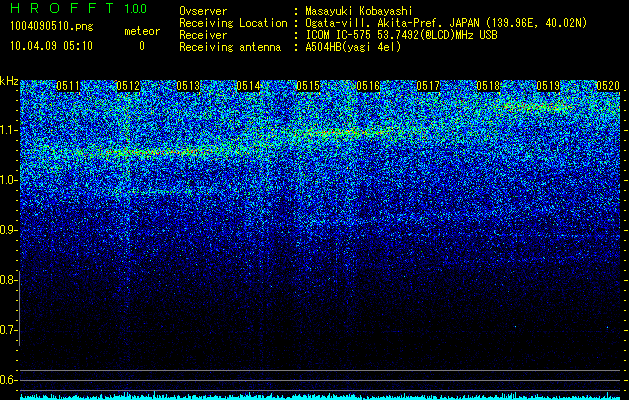
Task: Click the Receiver label
Action: coord(203,35)
